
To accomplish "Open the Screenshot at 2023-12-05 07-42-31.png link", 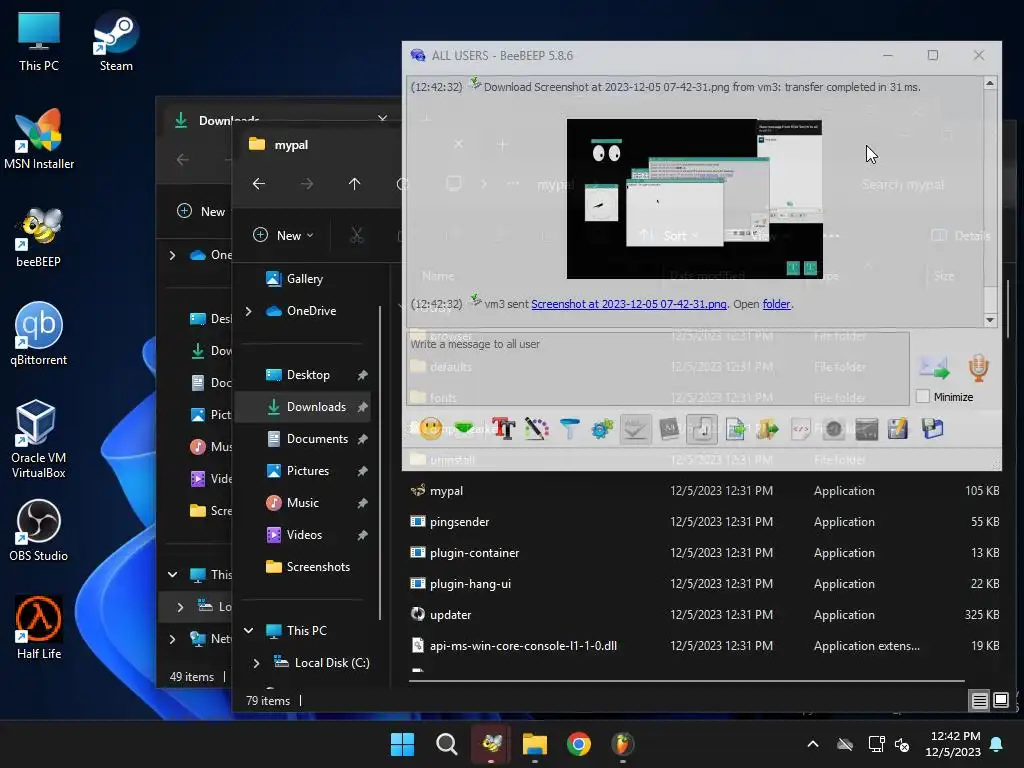I will coord(628,304).
